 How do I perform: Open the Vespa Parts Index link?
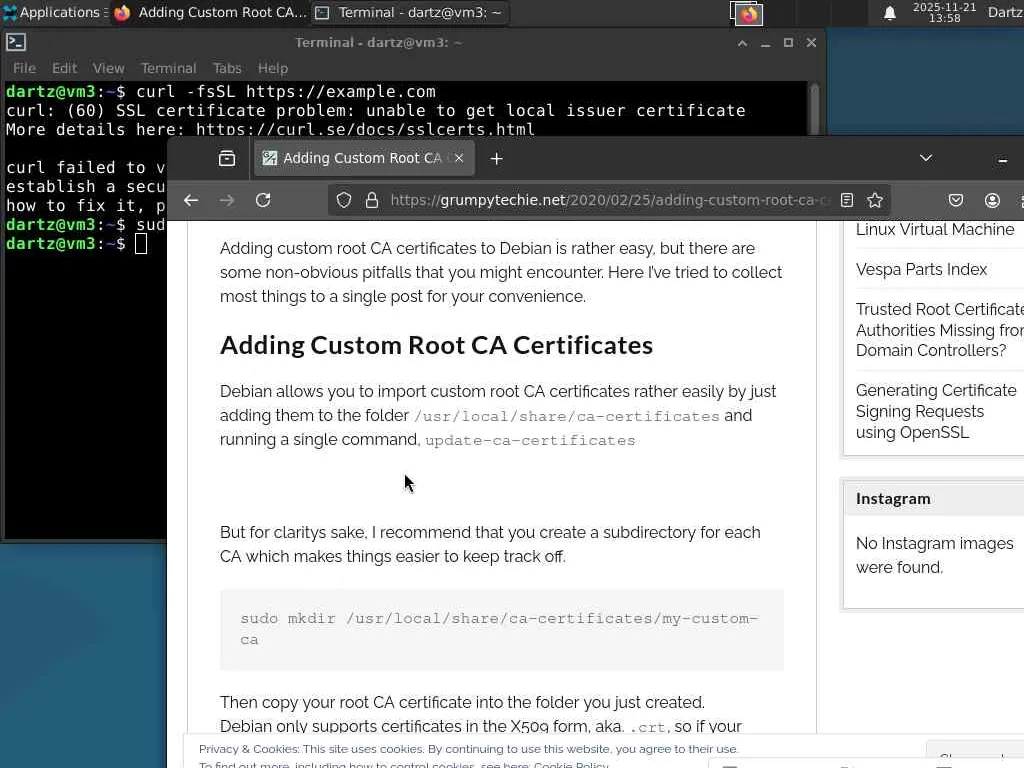921,269
